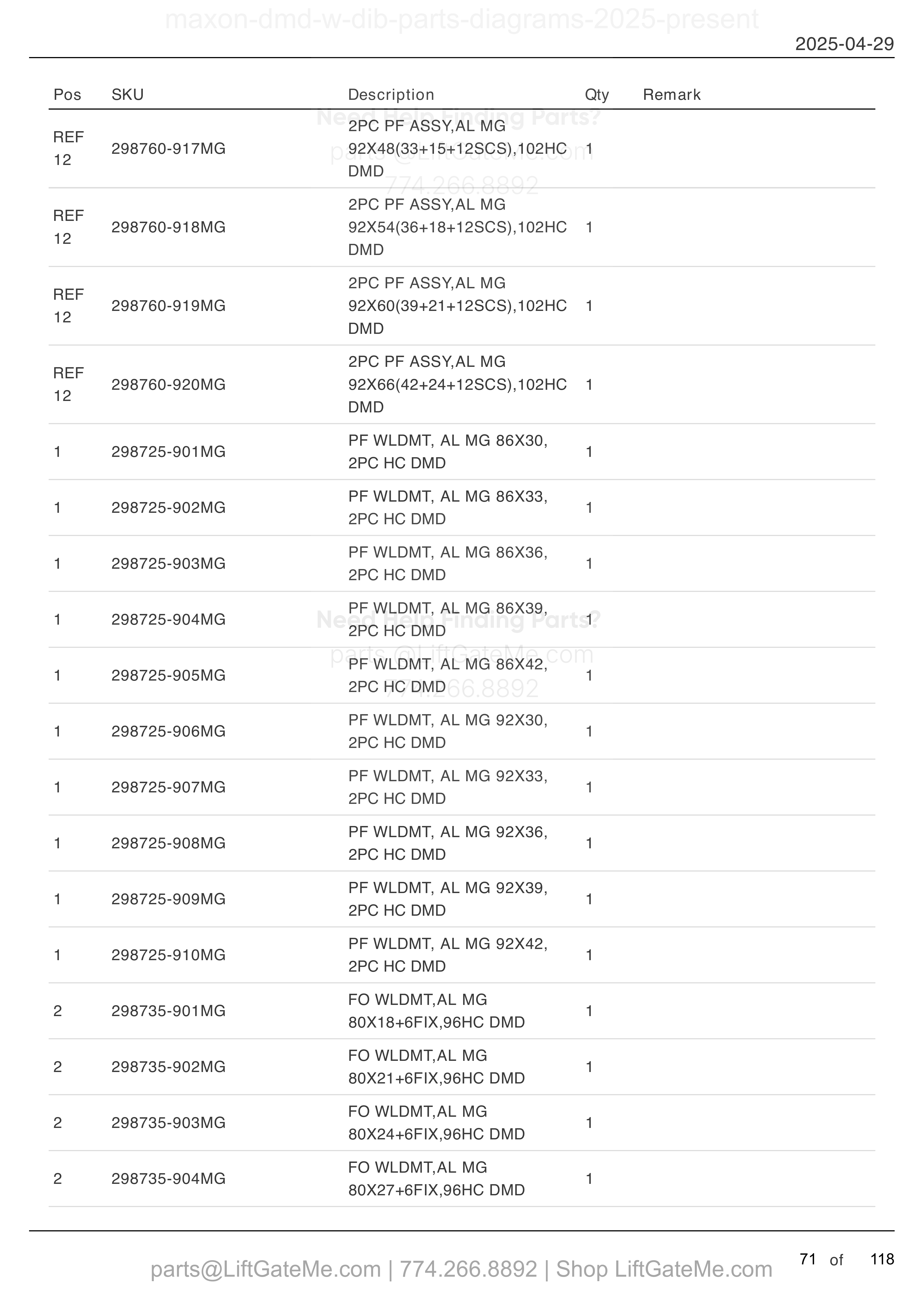This screenshot has width=924, height=1308.
Task: Click SKU 298725-905MG
Action: 169,675
